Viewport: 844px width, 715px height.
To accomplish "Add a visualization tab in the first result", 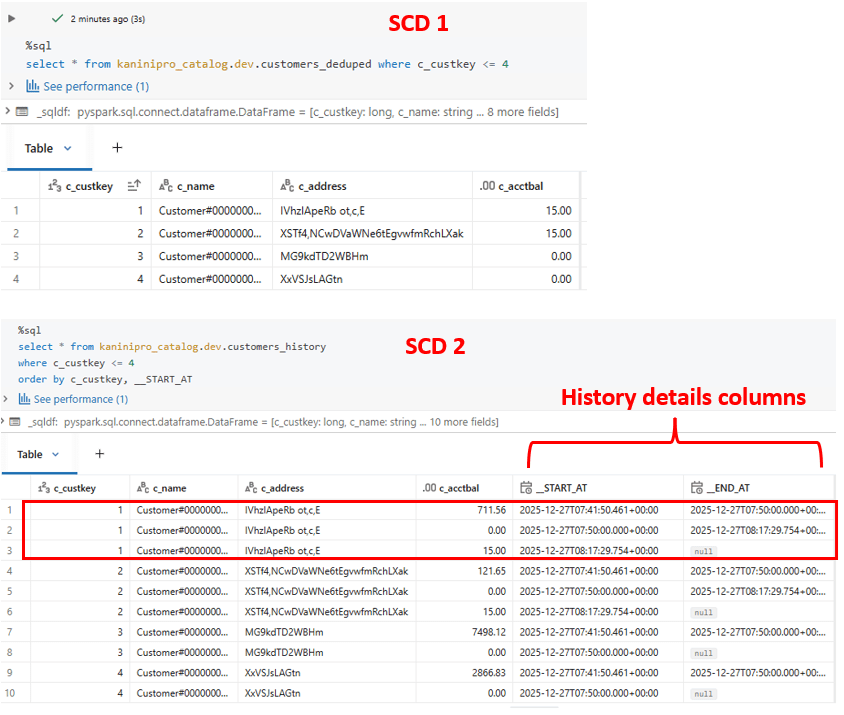I will tap(117, 148).
